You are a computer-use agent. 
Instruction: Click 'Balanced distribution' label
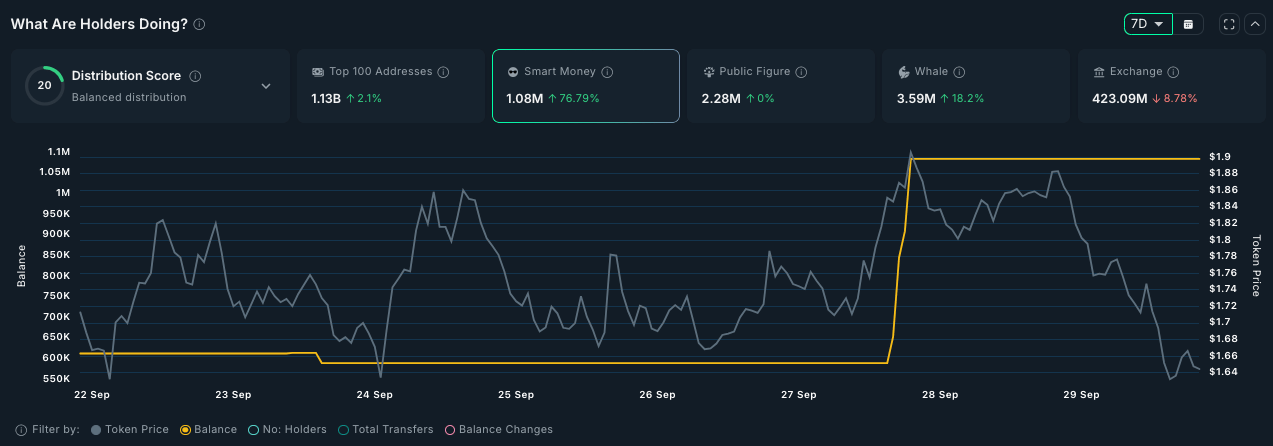coord(129,98)
